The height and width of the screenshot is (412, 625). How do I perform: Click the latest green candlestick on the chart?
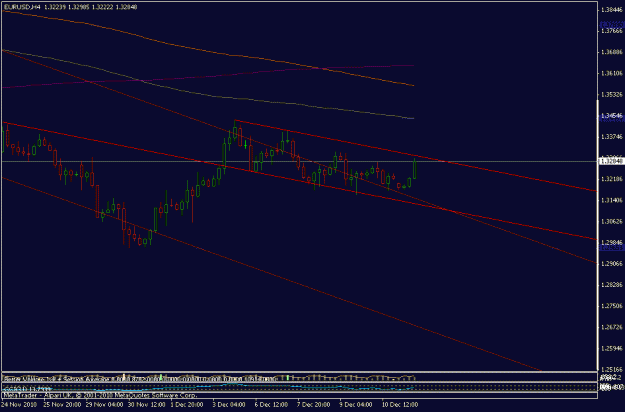415,169
